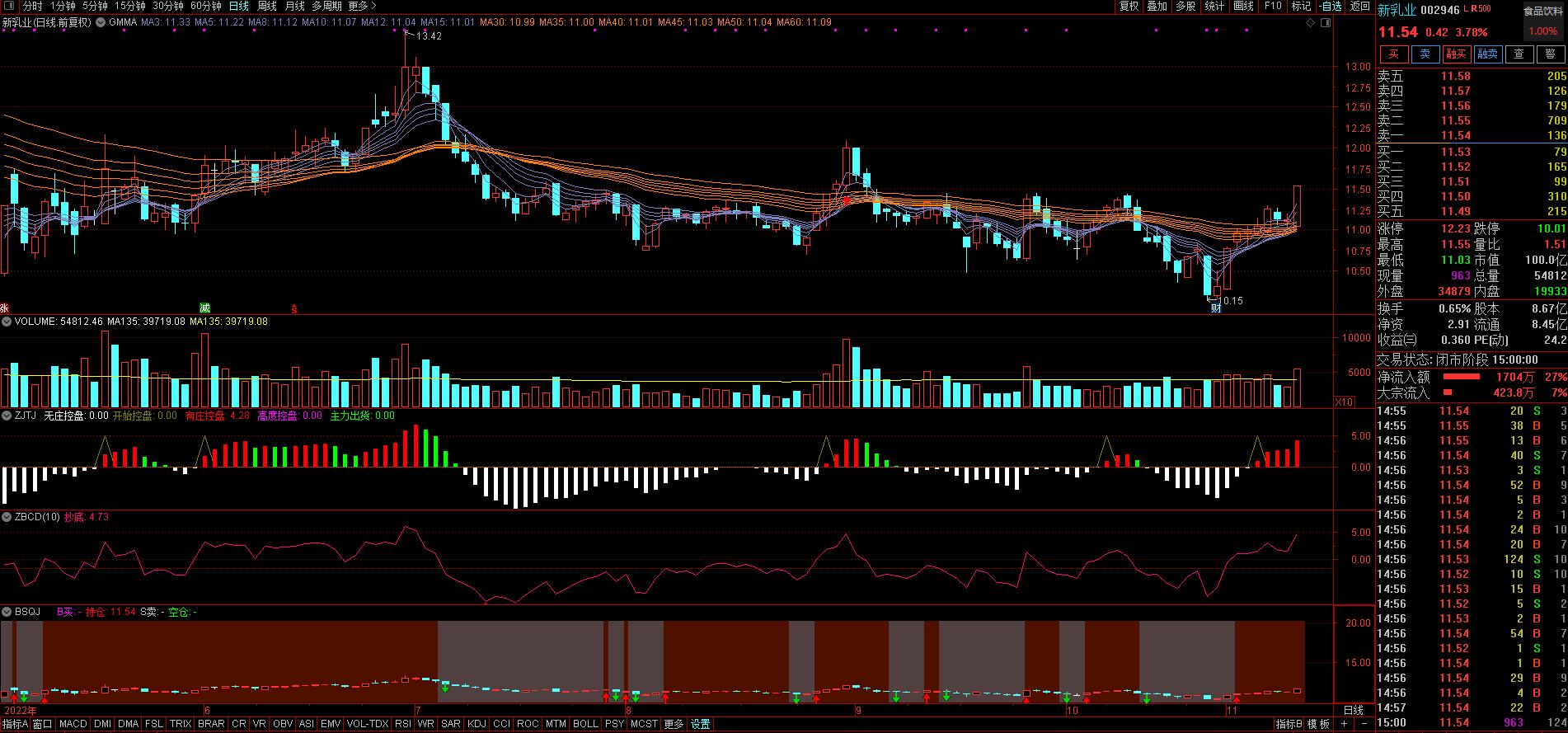Viewport: 1568px width, 733px height.
Task: Toggle the side panel icon beside the diamond
Action: (x=1326, y=23)
